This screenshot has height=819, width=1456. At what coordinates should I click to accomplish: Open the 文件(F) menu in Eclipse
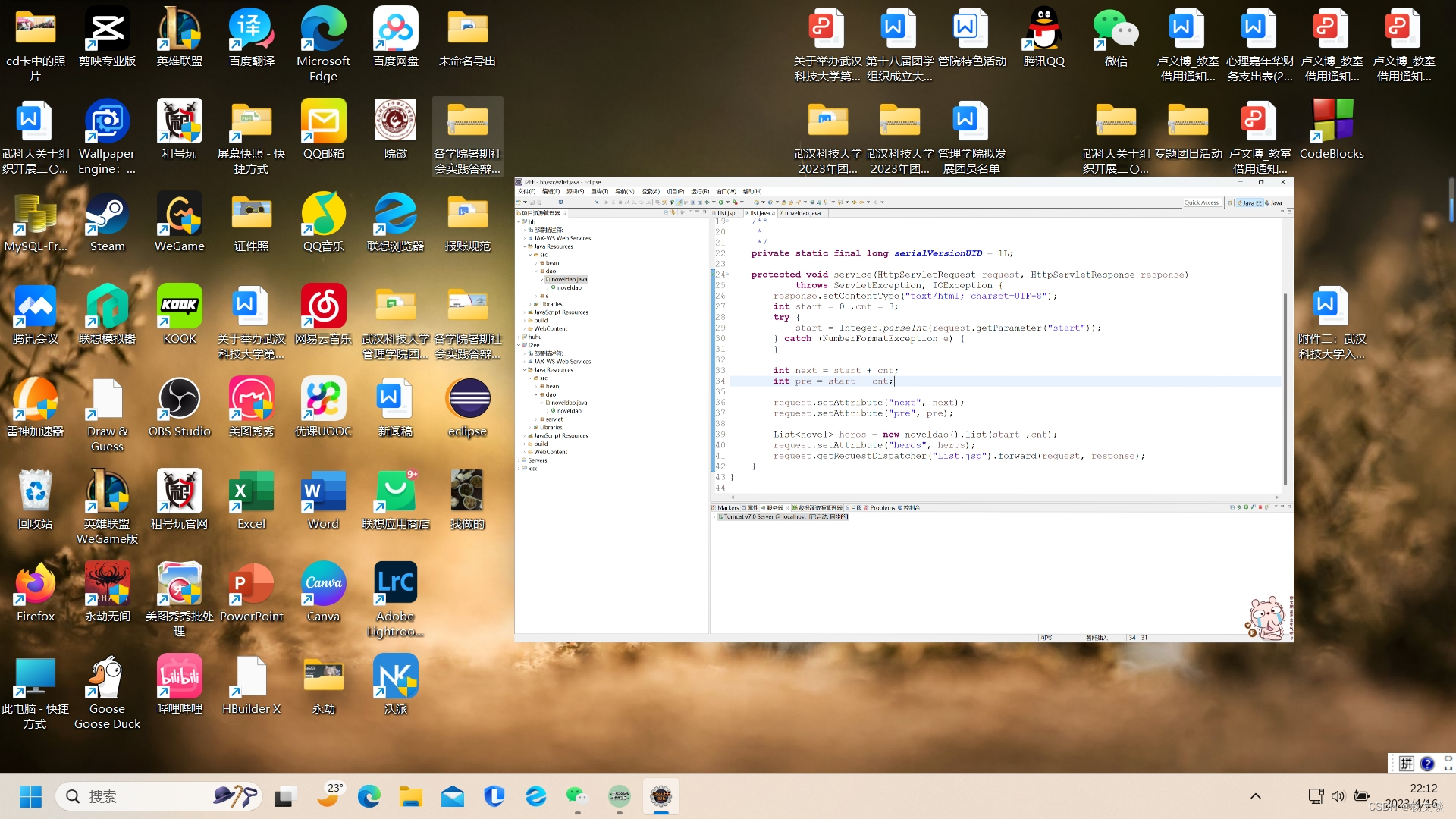tap(526, 191)
